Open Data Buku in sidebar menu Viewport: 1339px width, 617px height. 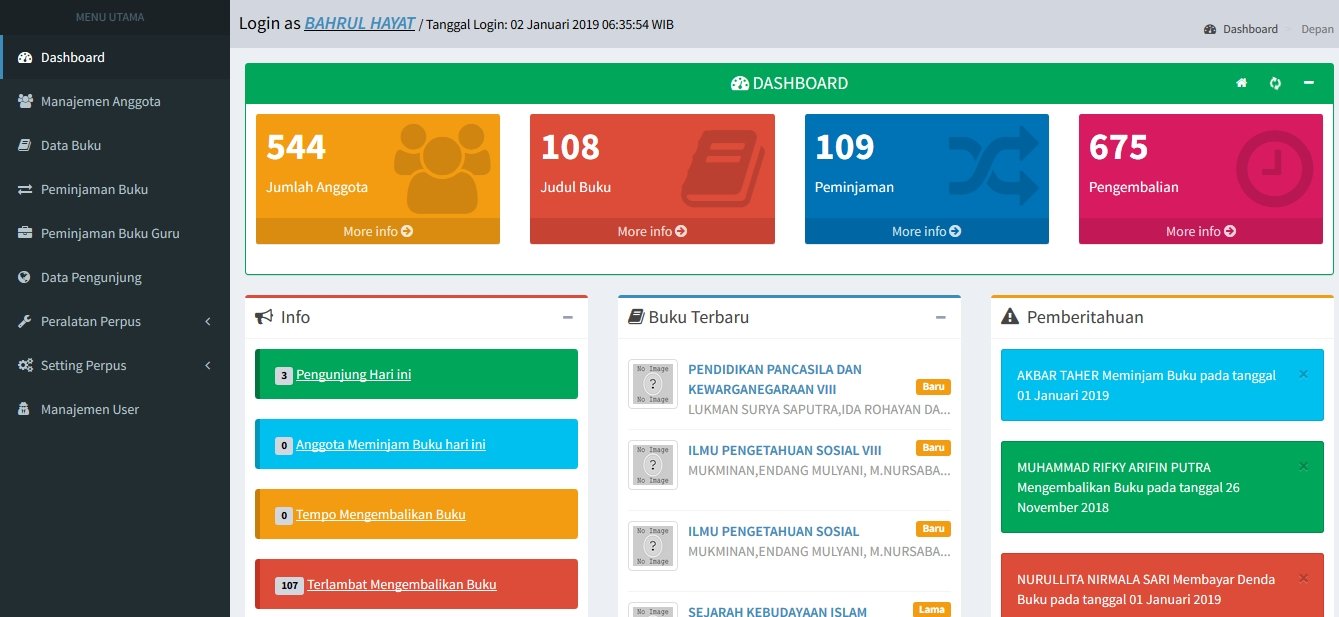pyautogui.click(x=70, y=145)
